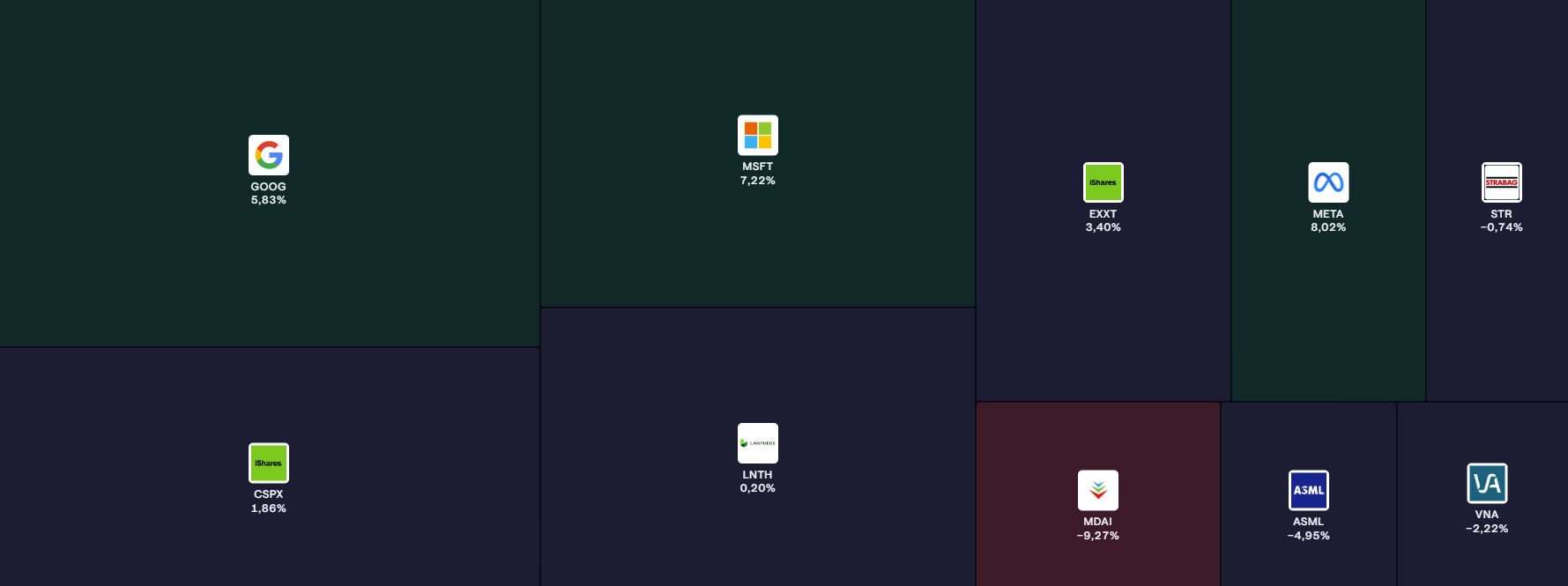Click the ASML logo icon
The width and height of the screenshot is (1568, 586).
pos(1309,490)
